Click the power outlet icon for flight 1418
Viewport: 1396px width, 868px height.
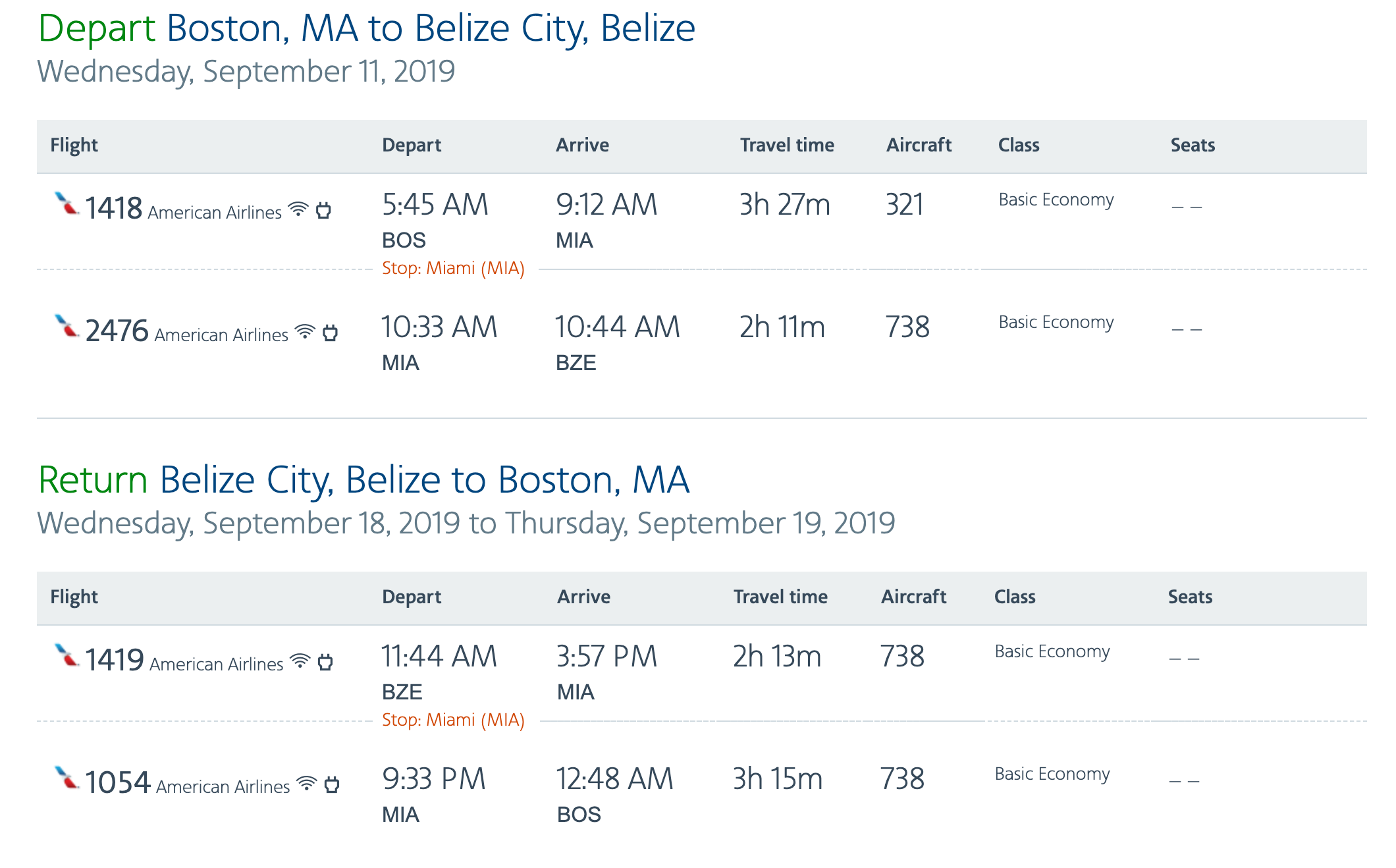point(323,211)
